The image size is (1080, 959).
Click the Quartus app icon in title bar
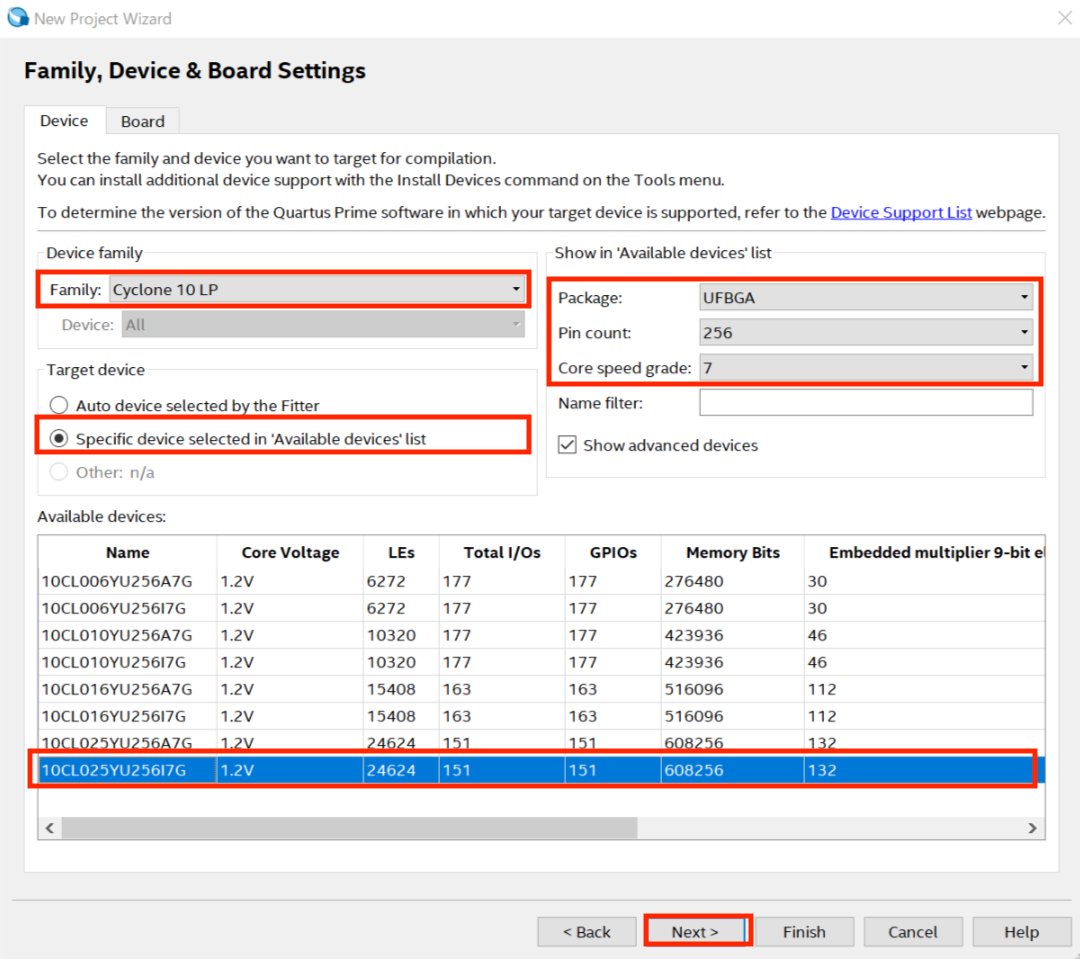17,18
